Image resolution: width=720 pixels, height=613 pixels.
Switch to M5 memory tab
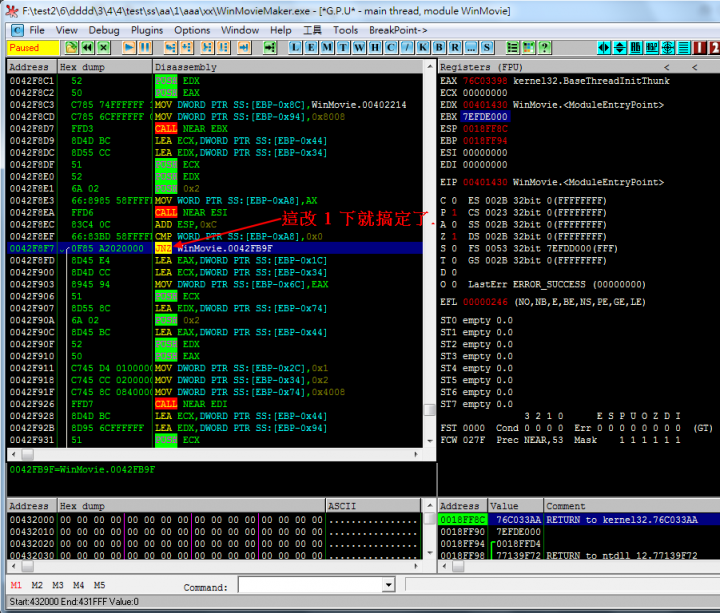tap(99, 585)
